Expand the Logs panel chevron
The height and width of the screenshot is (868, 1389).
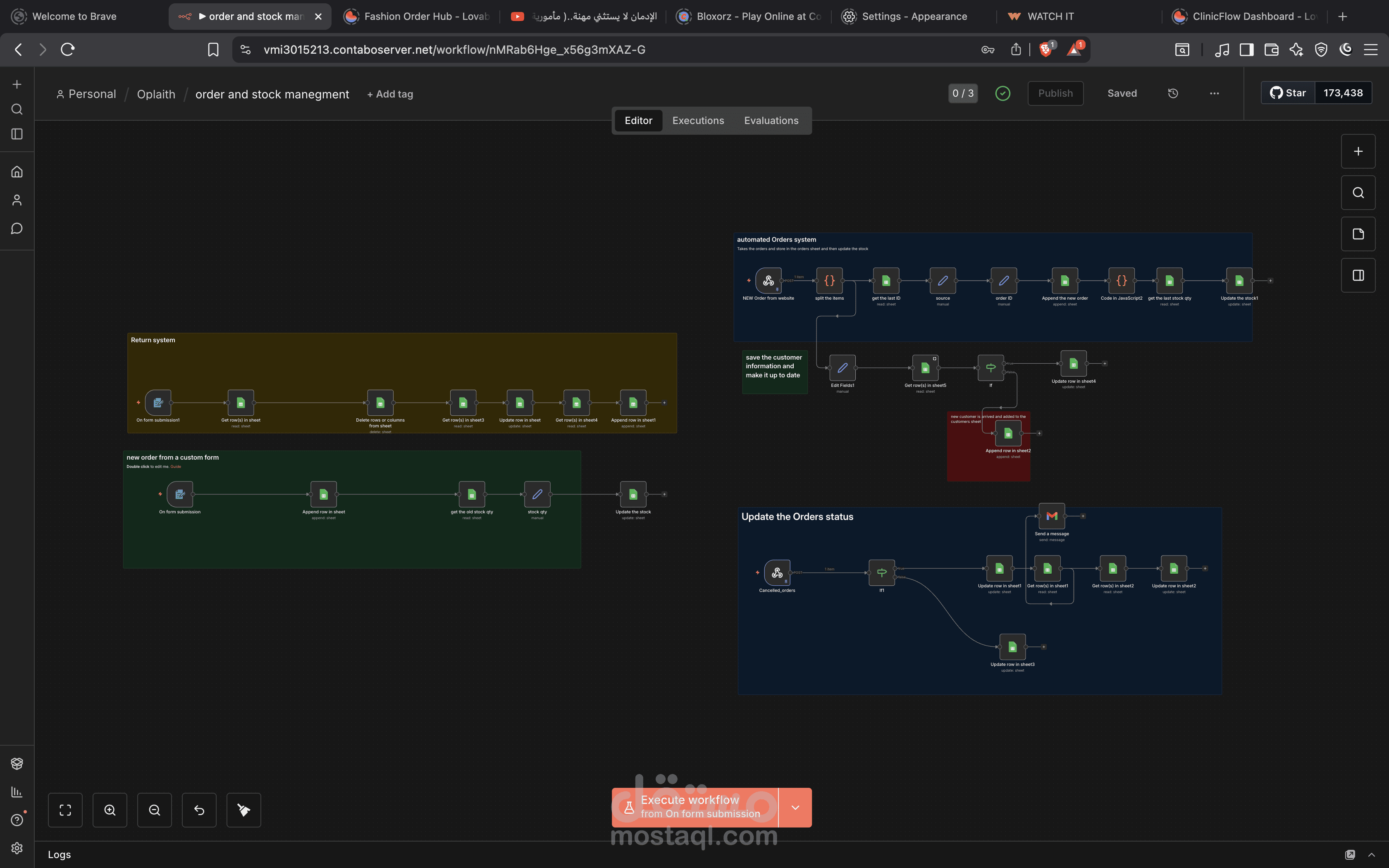tap(1371, 855)
